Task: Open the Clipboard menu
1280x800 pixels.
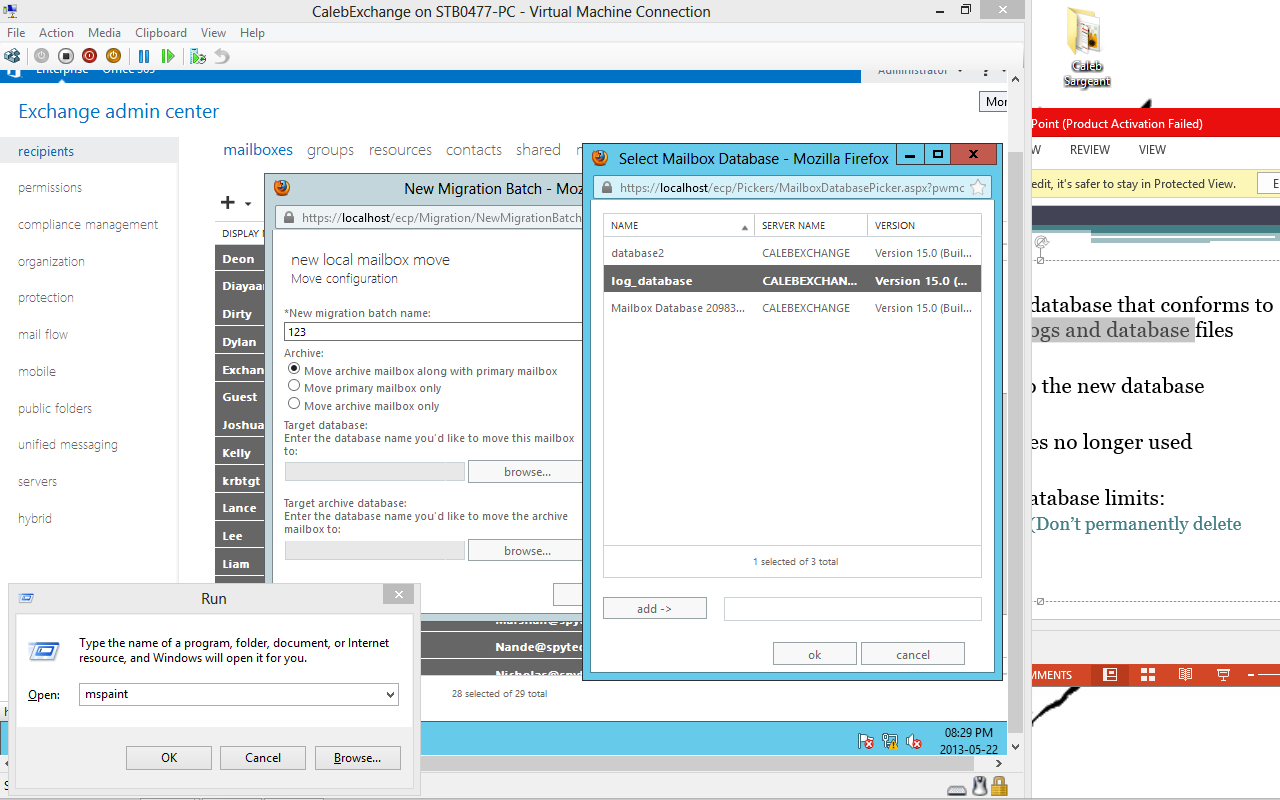Action: point(161,33)
